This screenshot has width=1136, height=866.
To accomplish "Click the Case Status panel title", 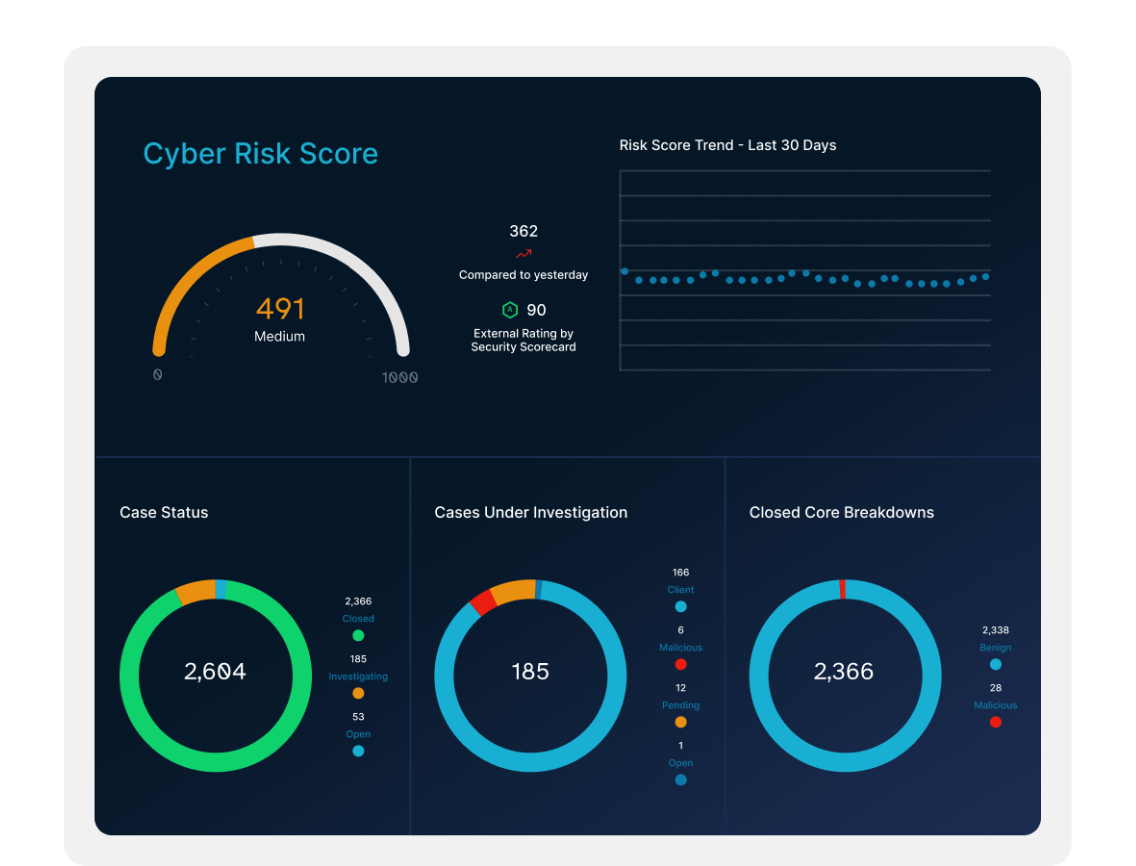I will [x=164, y=512].
